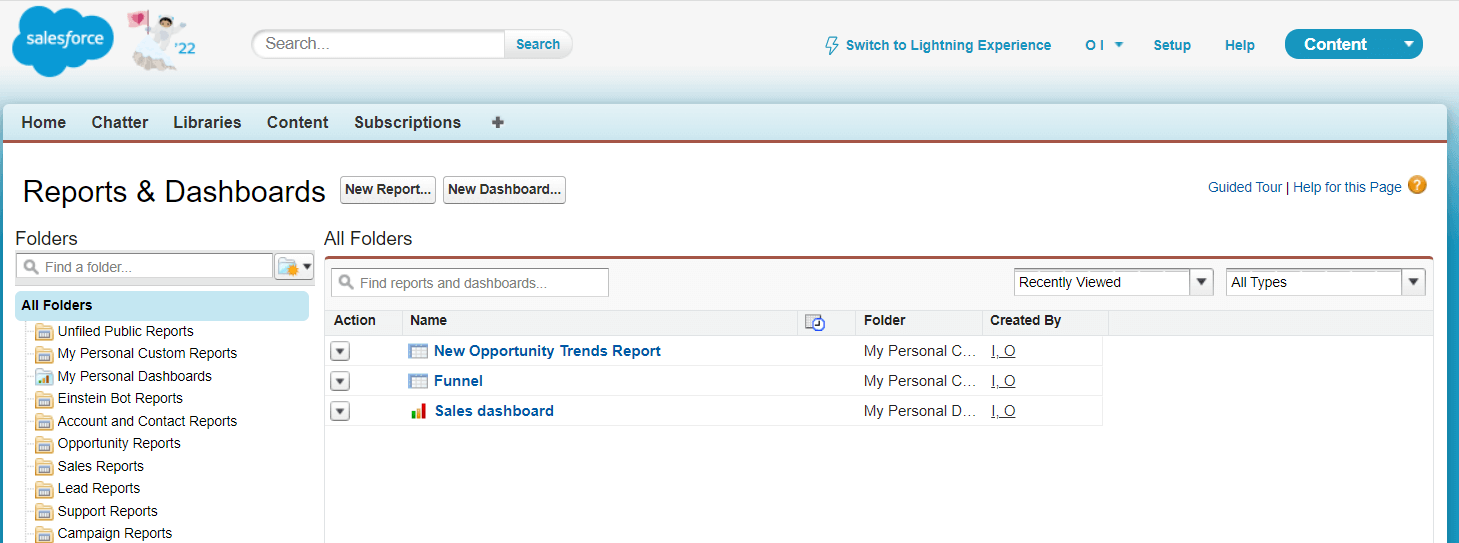
Task: Go to the Home tab
Action: 44,122
